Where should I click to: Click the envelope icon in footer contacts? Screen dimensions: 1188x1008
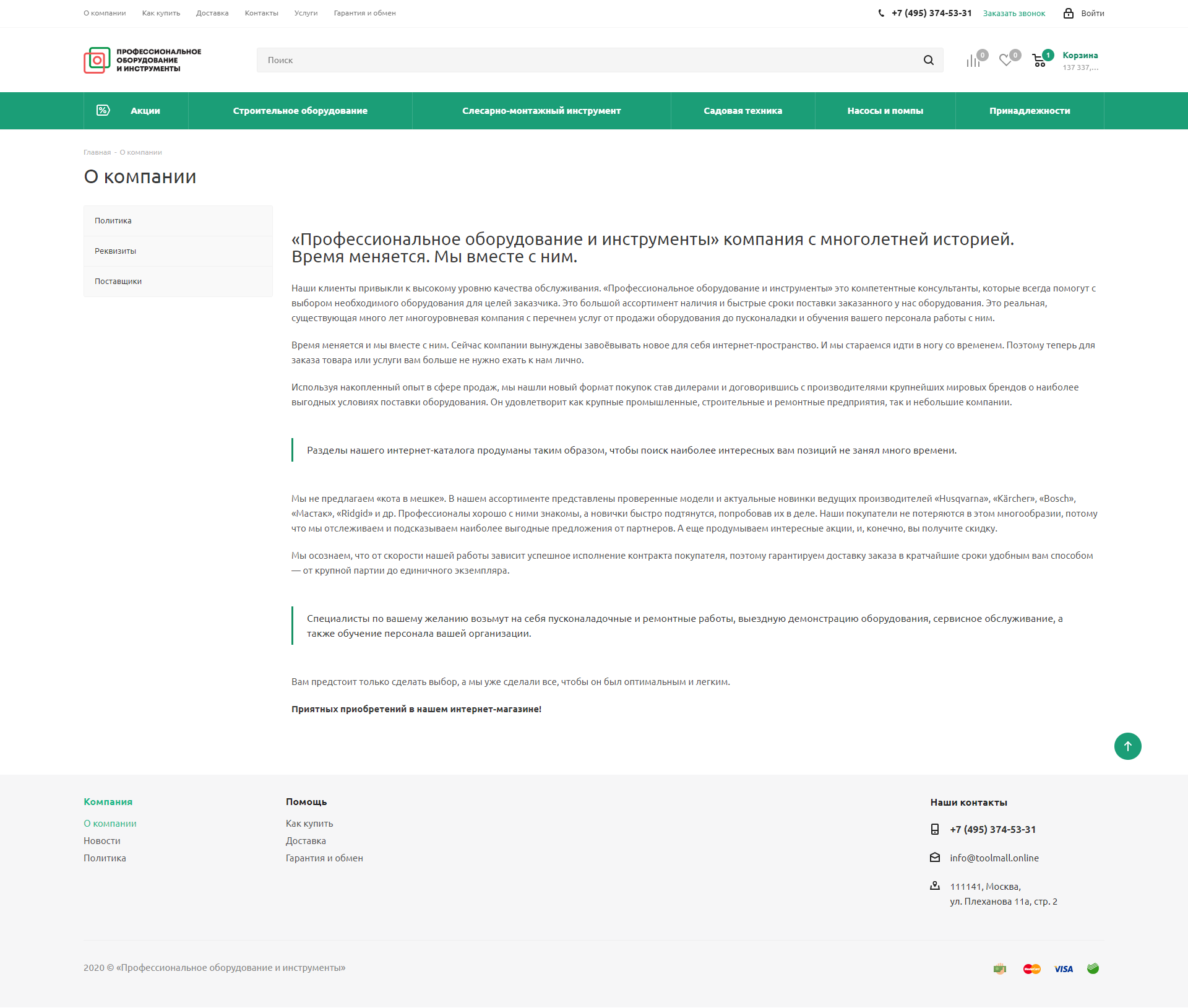[x=935, y=857]
